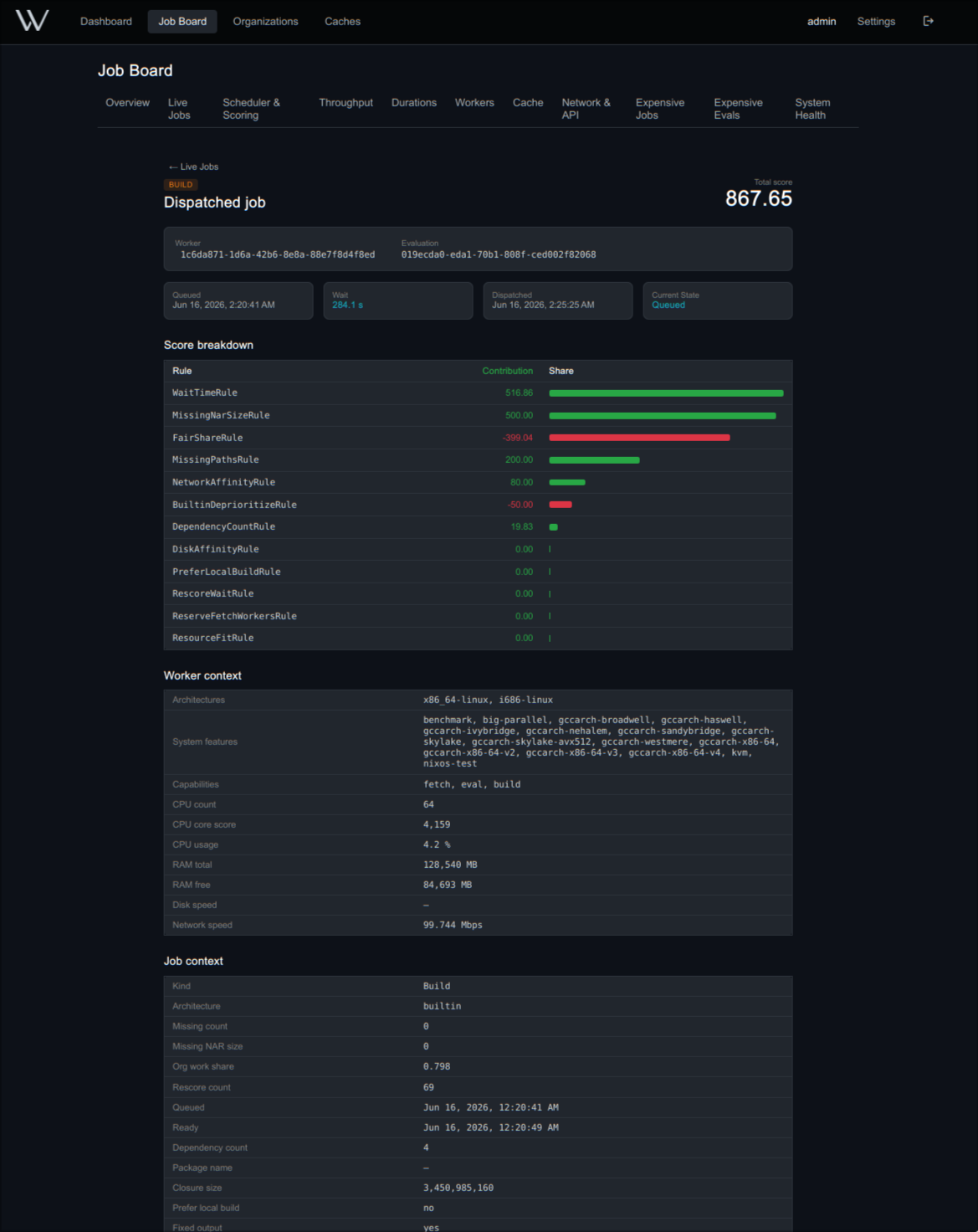The height and width of the screenshot is (1232, 978).
Task: Click the Queued time card
Action: coord(238,300)
